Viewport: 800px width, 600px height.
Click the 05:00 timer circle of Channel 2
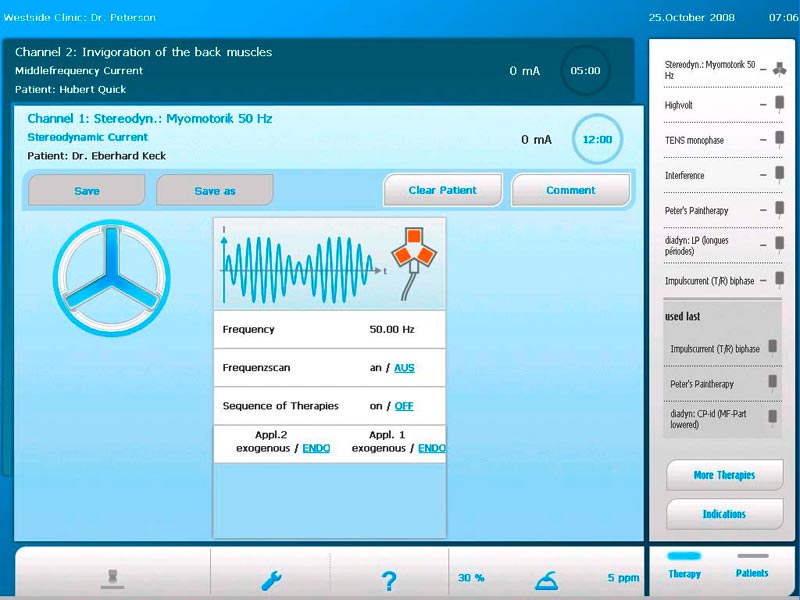(x=585, y=70)
